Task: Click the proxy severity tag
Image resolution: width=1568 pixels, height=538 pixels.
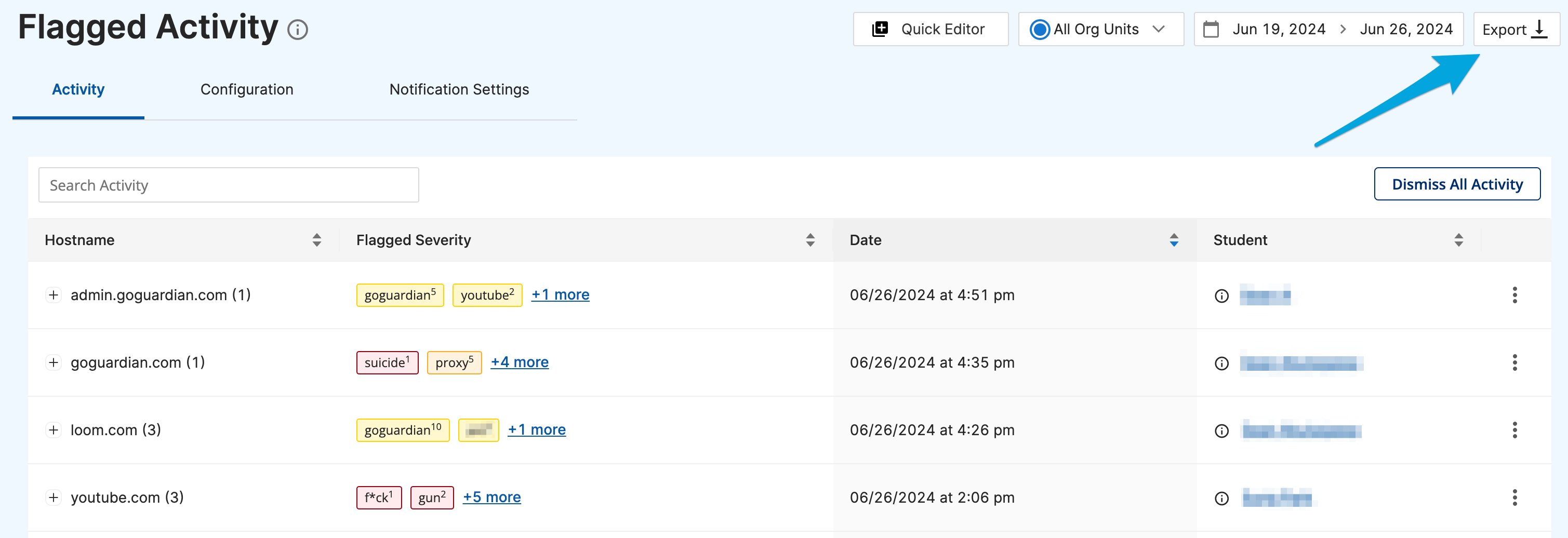Action: 454,362
